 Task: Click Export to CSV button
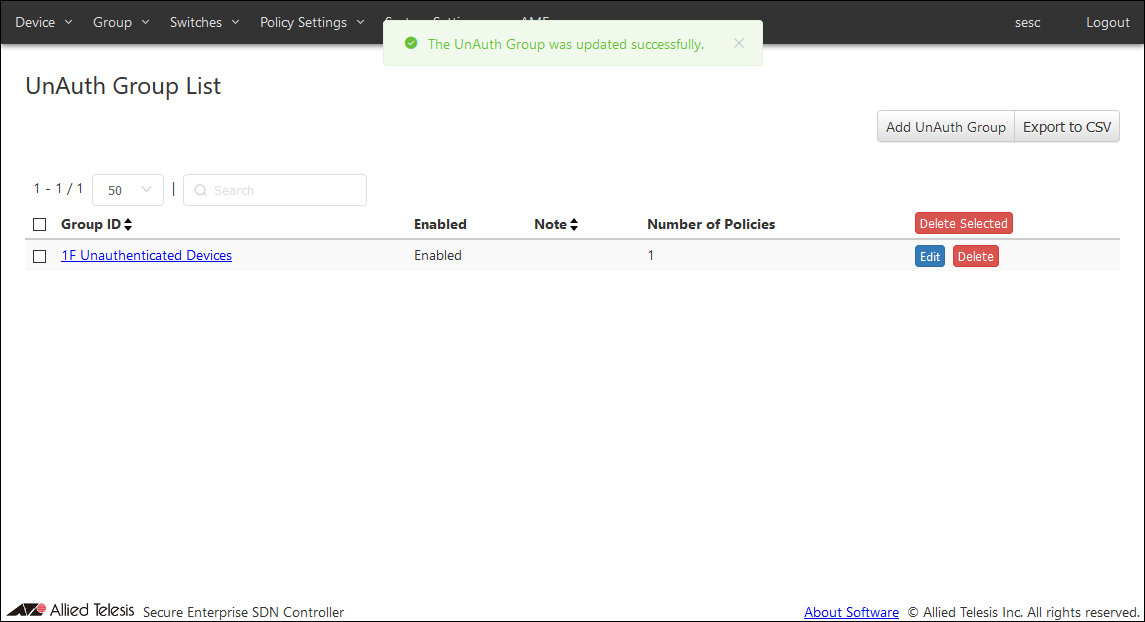point(1067,127)
